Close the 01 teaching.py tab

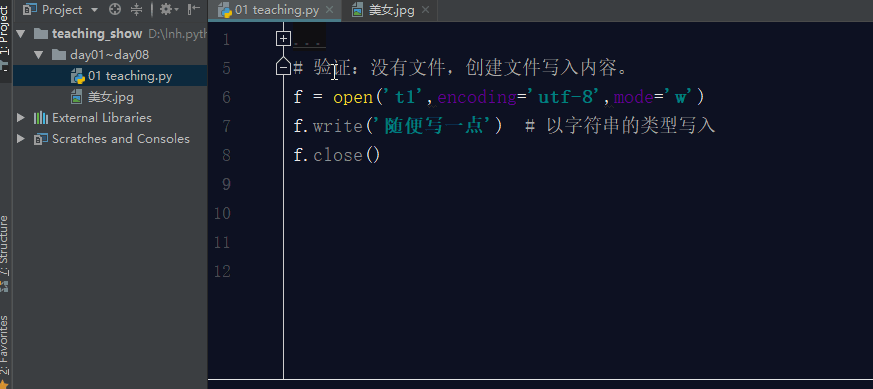330,10
